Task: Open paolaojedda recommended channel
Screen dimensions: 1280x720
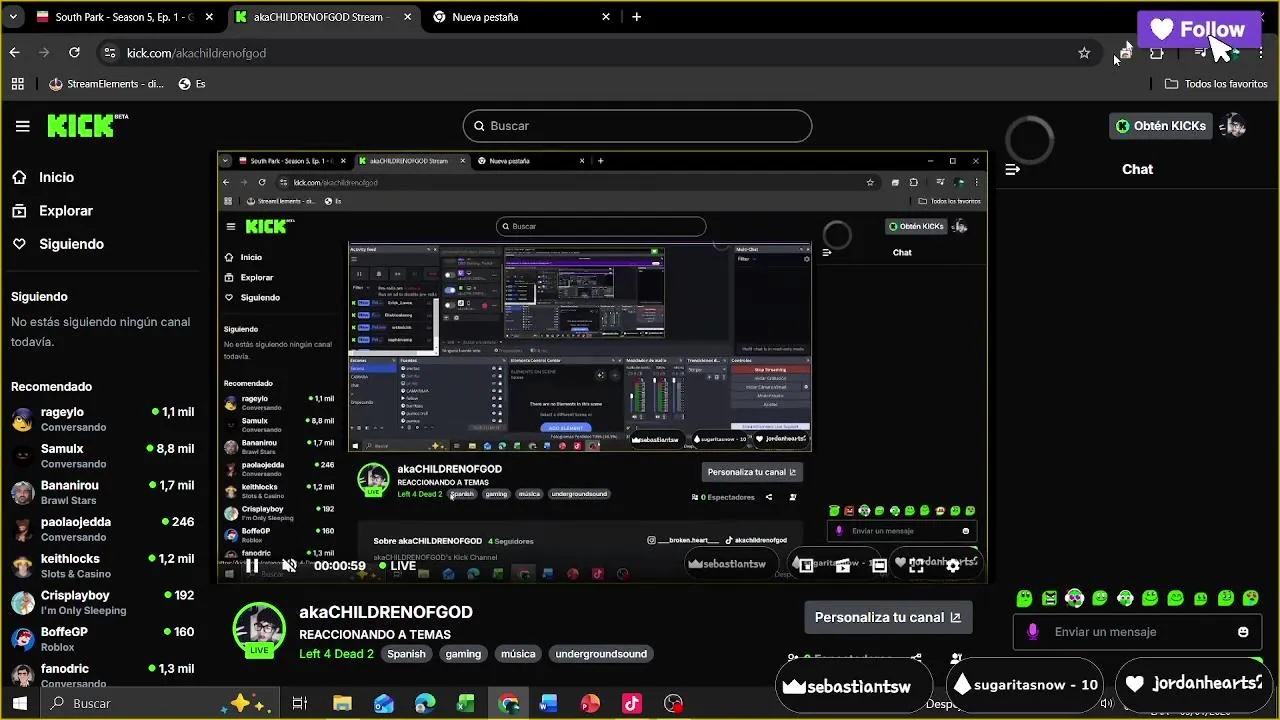Action: [x=101, y=529]
